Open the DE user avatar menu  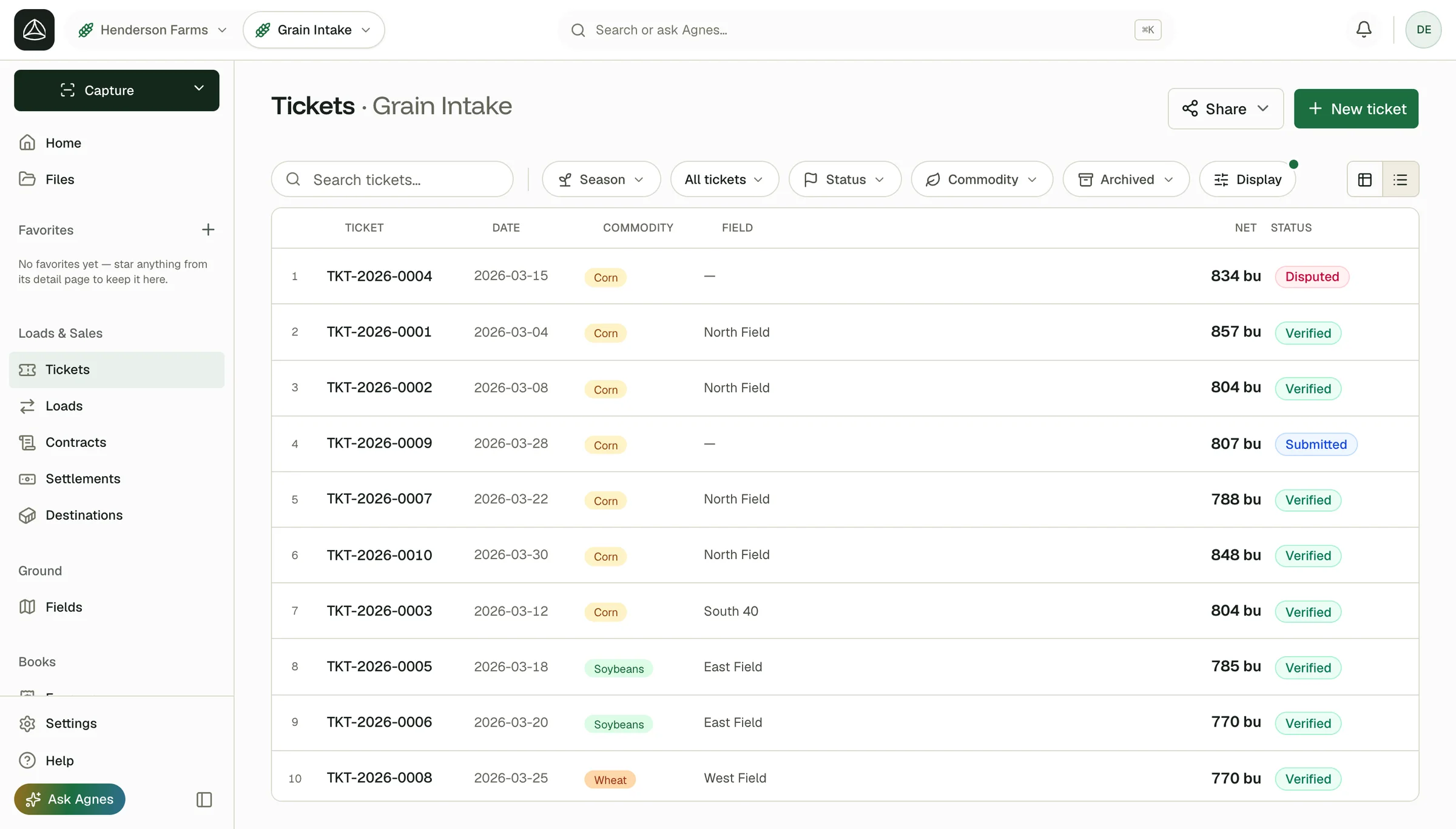[1423, 30]
